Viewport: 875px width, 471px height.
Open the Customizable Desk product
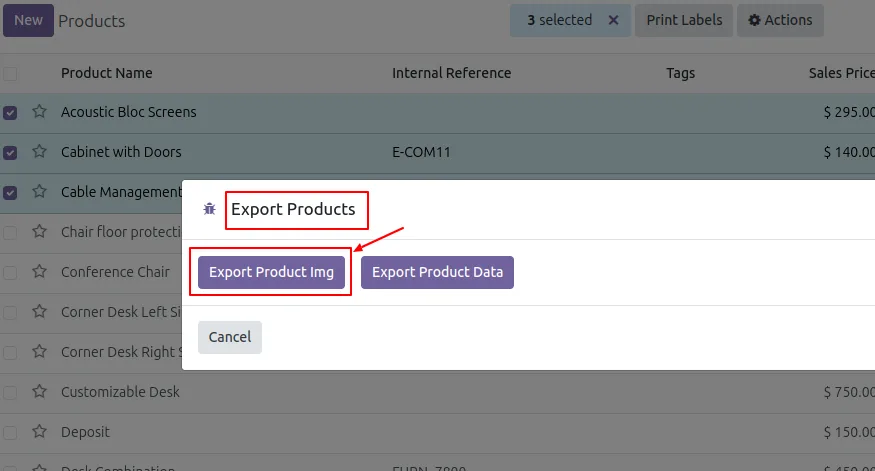tap(121, 392)
